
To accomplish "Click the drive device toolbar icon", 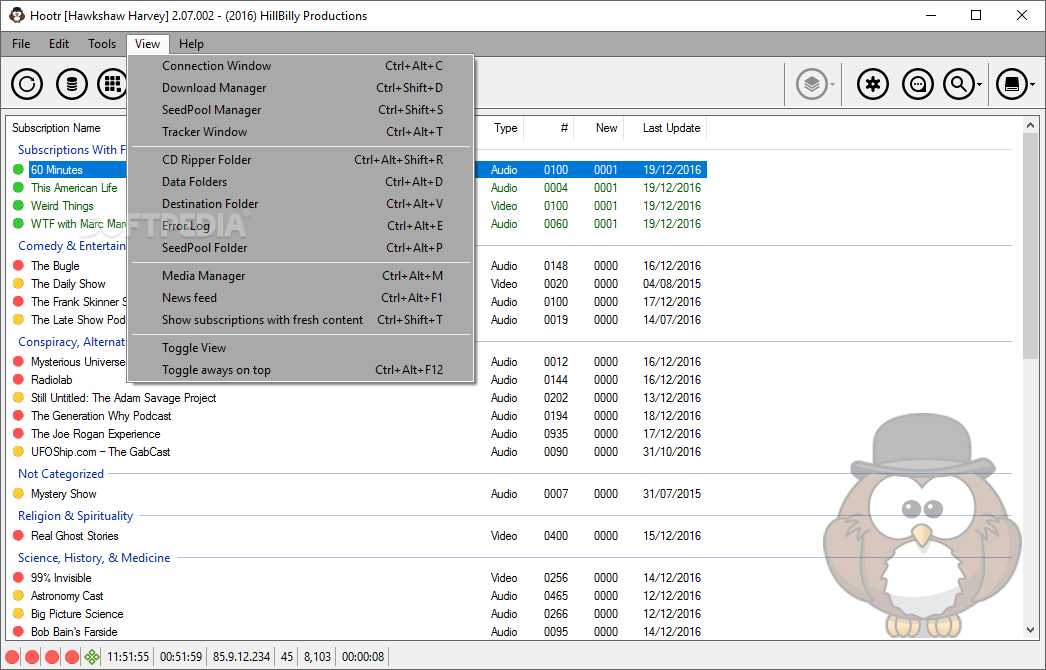I will point(1012,84).
